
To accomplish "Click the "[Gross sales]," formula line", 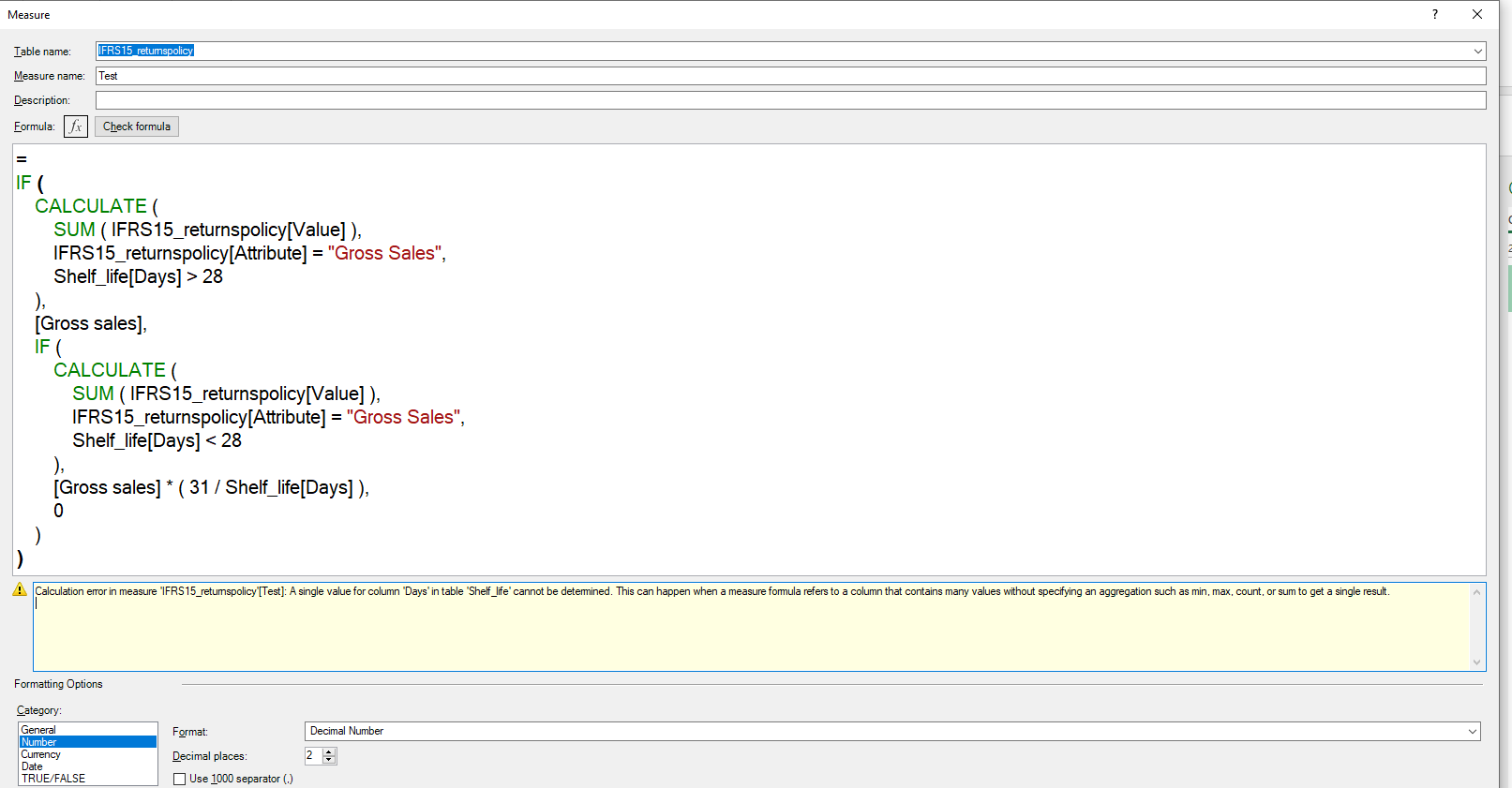I will (x=91, y=323).
